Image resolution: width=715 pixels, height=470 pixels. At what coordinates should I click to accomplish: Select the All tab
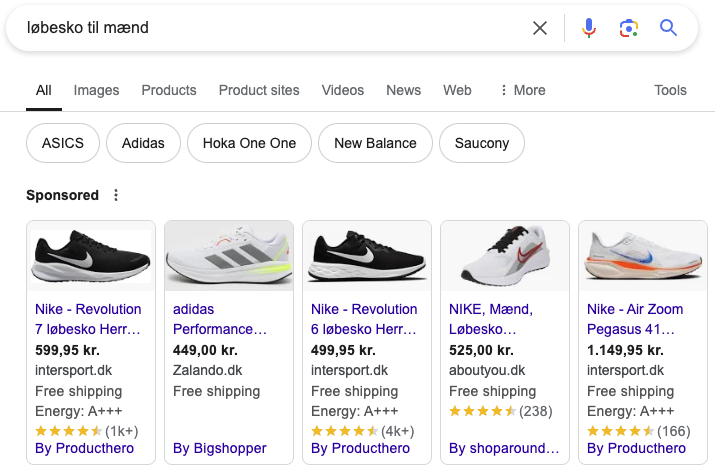click(x=44, y=90)
